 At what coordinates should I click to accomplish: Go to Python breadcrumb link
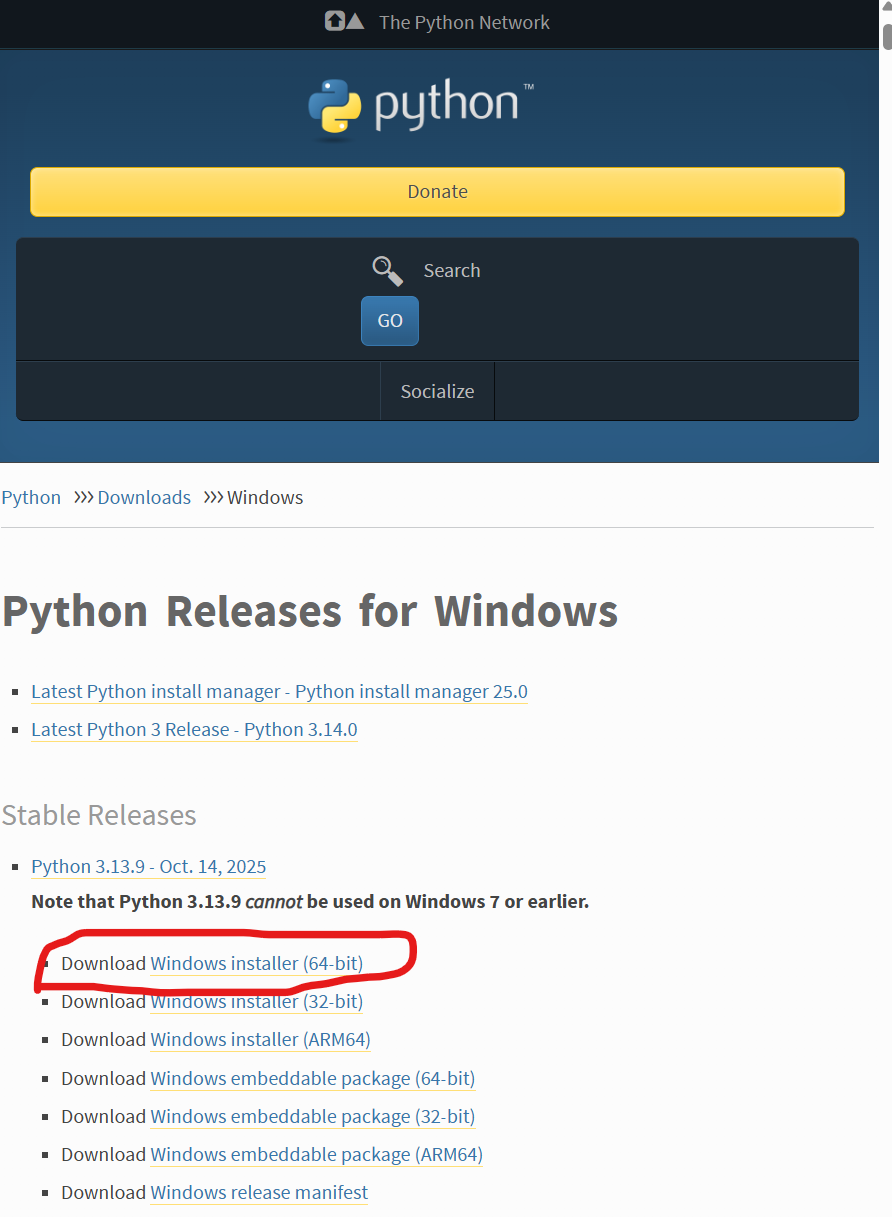pos(31,497)
